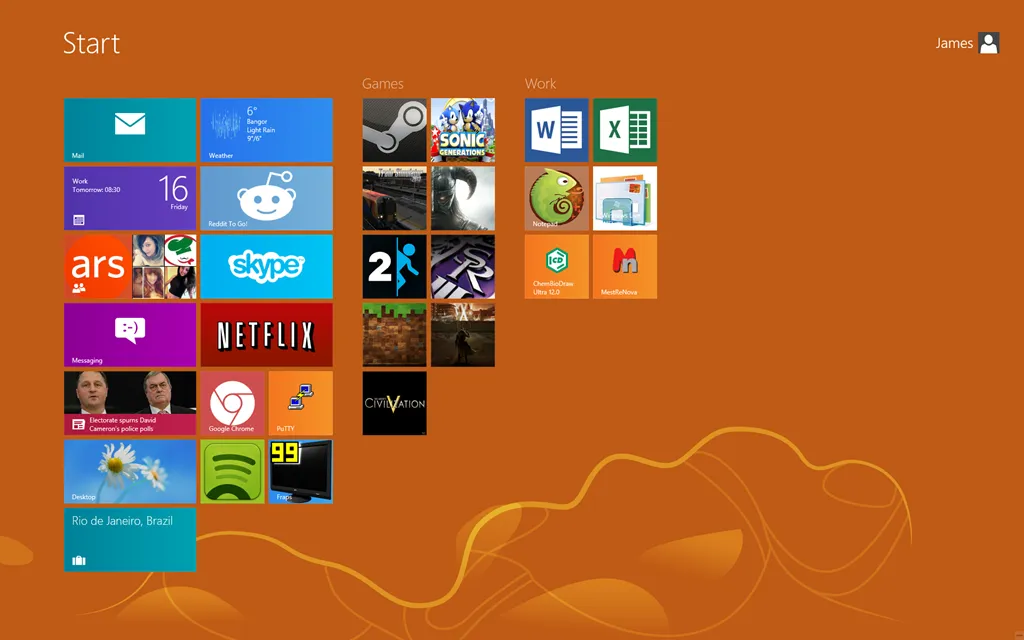Open ChemBioDraw Ultra 12.0
The width and height of the screenshot is (1024, 640).
point(556,267)
